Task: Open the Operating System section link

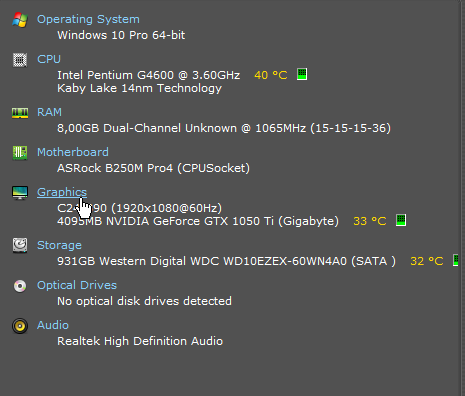Action: pyautogui.click(x=88, y=19)
